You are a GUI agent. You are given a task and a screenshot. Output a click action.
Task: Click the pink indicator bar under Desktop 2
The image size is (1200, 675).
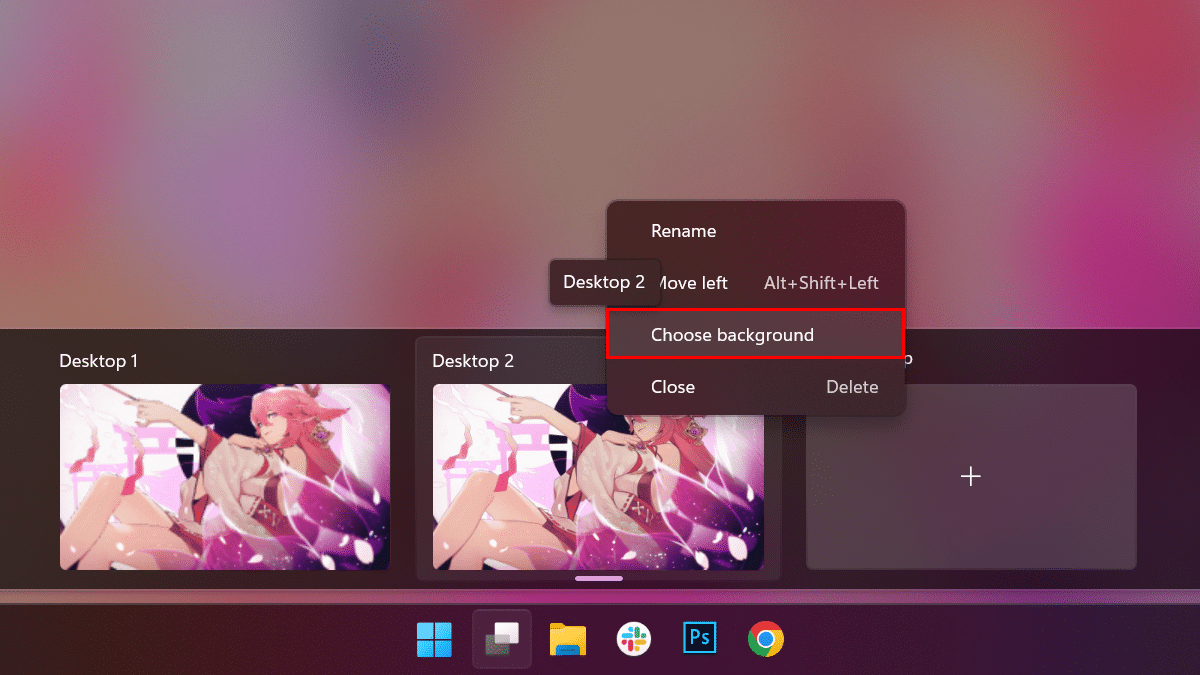[x=599, y=578]
